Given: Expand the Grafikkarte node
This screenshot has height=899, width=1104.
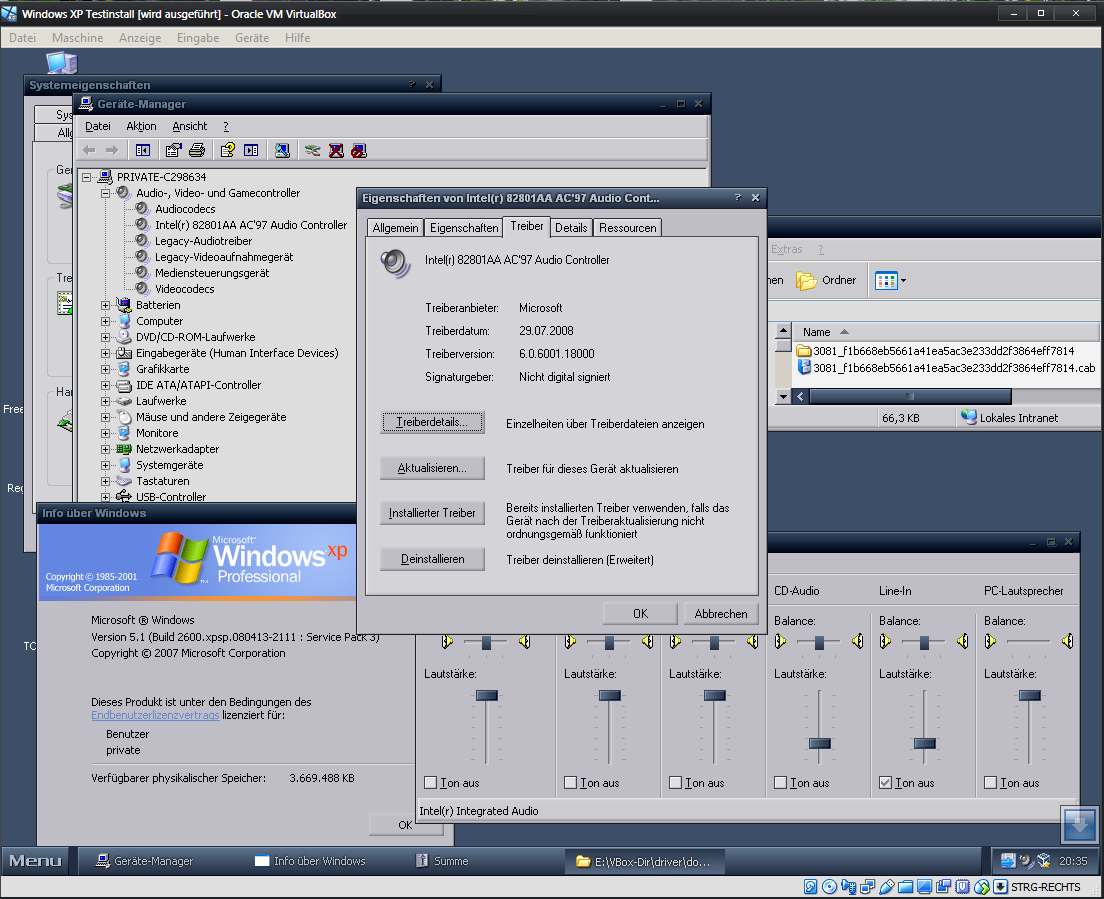Looking at the screenshot, I should coord(105,369).
